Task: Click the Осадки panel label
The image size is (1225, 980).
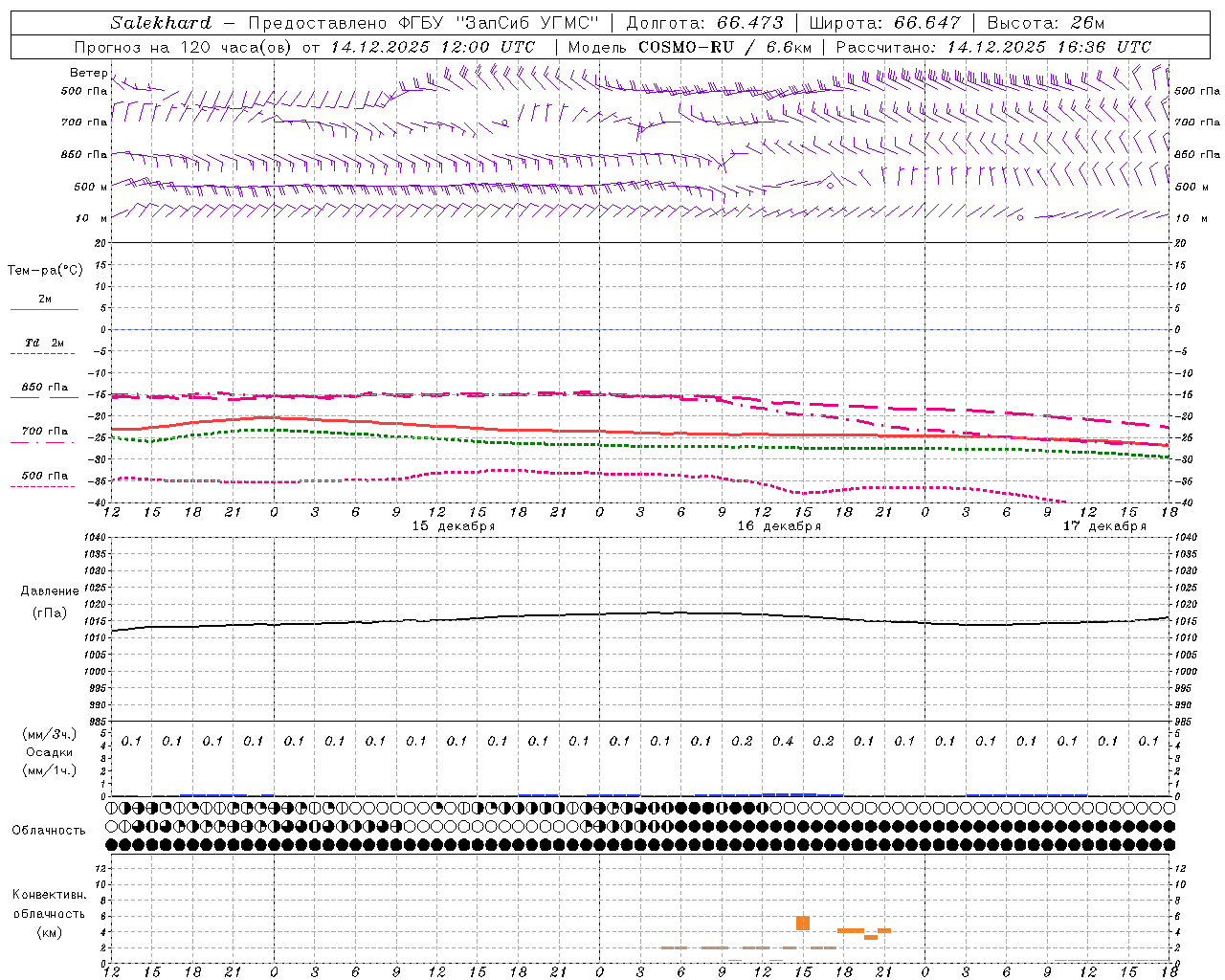Action: (x=50, y=752)
